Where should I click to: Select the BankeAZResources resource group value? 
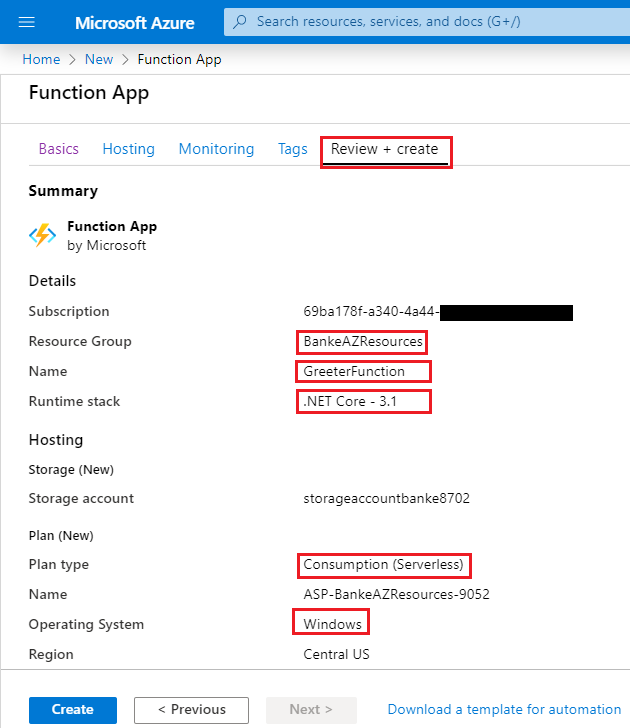tap(363, 342)
